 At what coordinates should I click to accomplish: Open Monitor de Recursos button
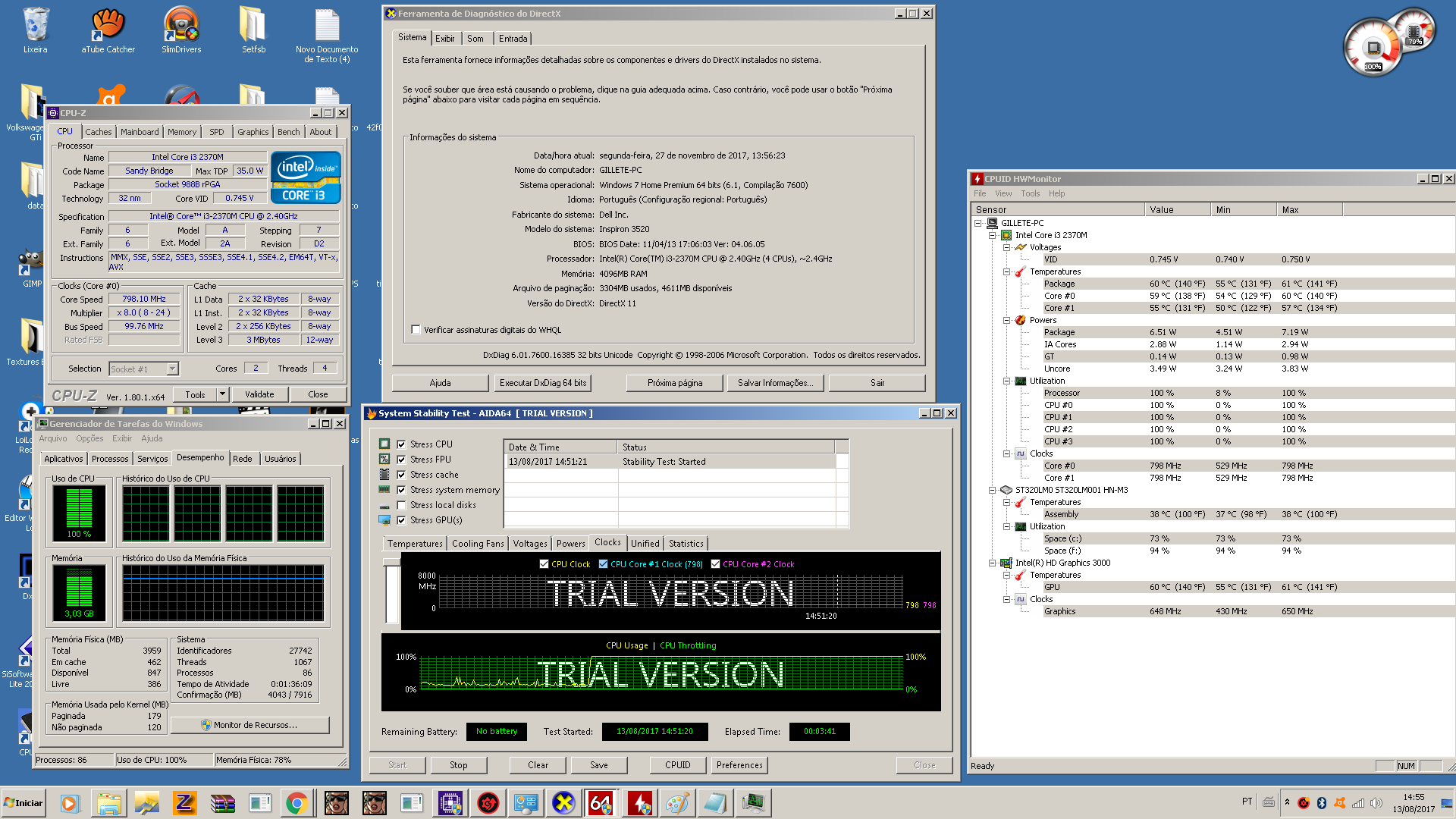click(x=250, y=725)
